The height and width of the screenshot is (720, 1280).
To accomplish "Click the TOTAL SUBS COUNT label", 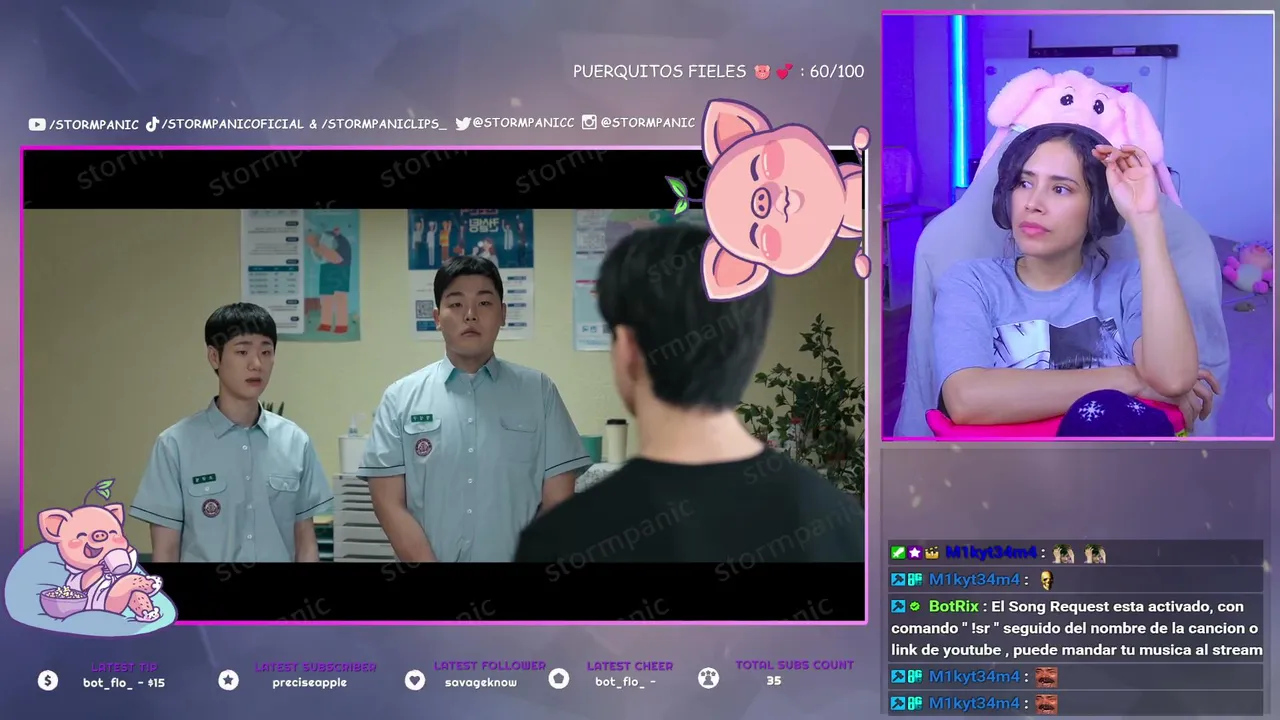I will click(795, 665).
